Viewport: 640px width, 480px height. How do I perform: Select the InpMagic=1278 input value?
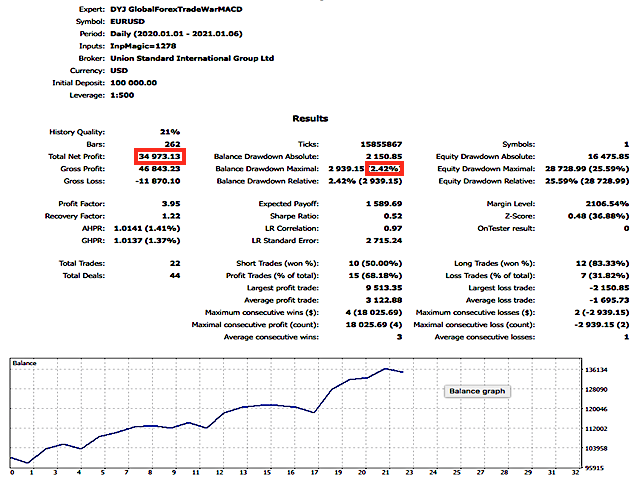coord(143,46)
